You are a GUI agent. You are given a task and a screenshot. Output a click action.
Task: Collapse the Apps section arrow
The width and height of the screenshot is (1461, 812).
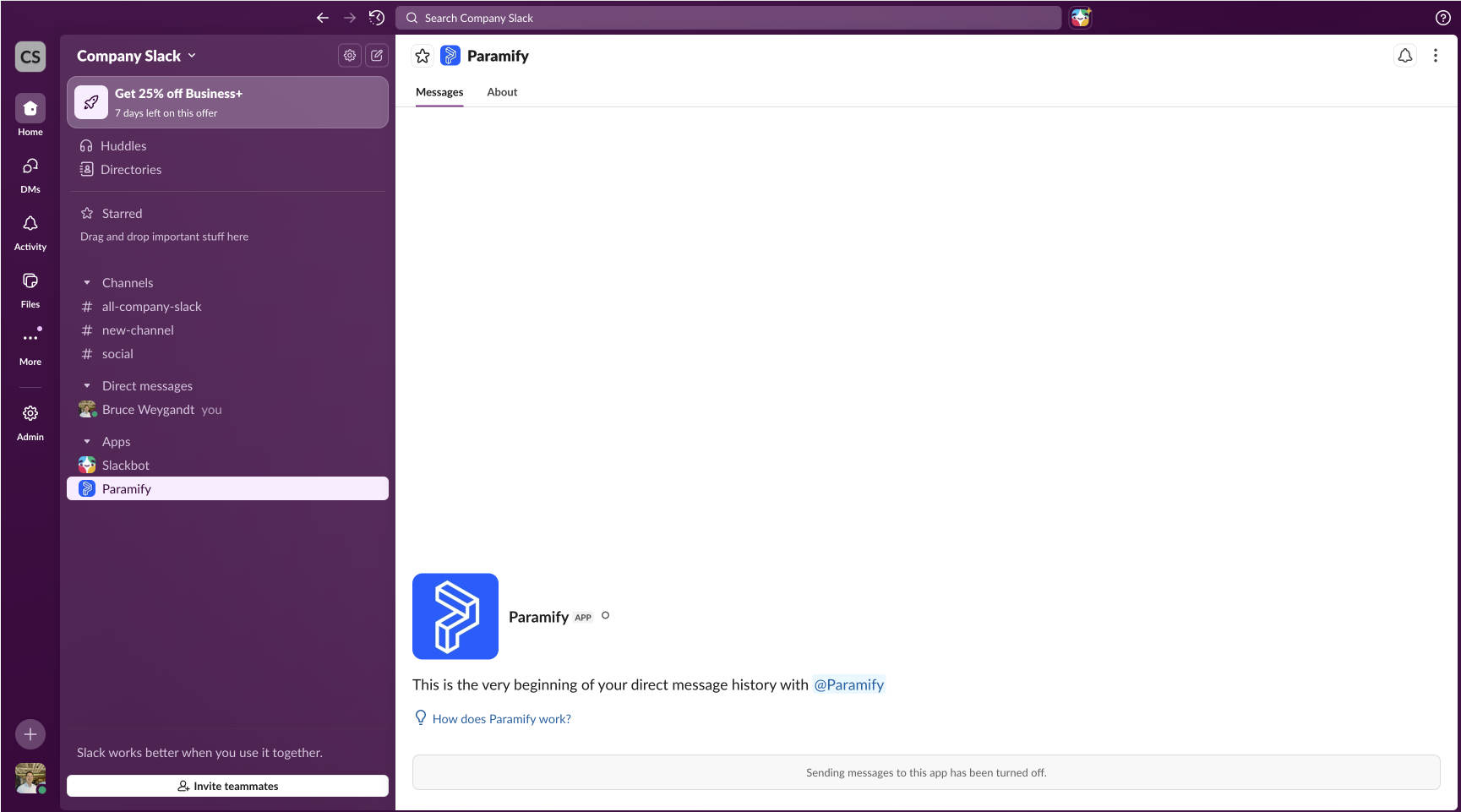[x=87, y=441]
